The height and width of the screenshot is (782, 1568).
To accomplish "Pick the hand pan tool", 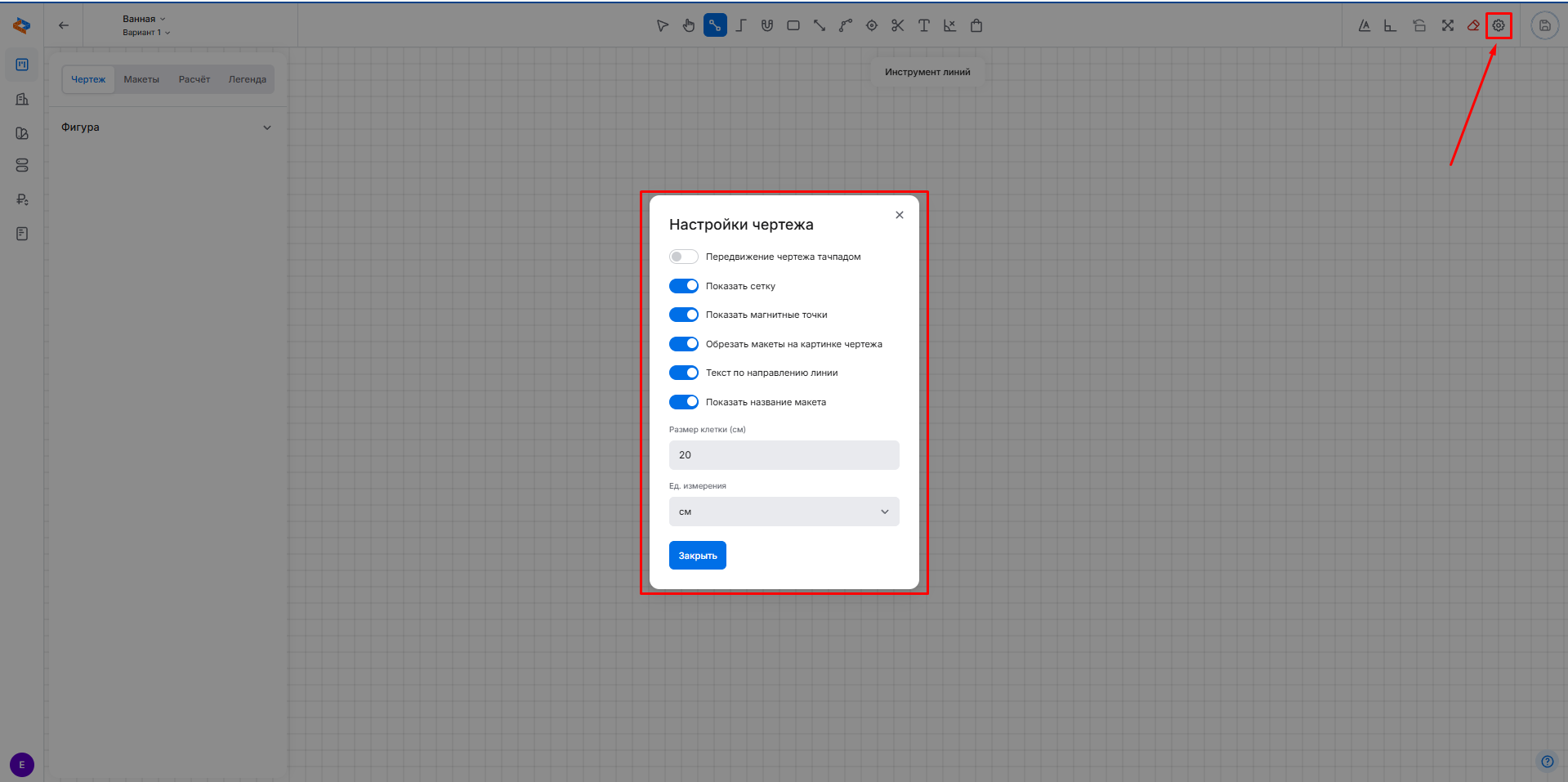I will point(689,25).
